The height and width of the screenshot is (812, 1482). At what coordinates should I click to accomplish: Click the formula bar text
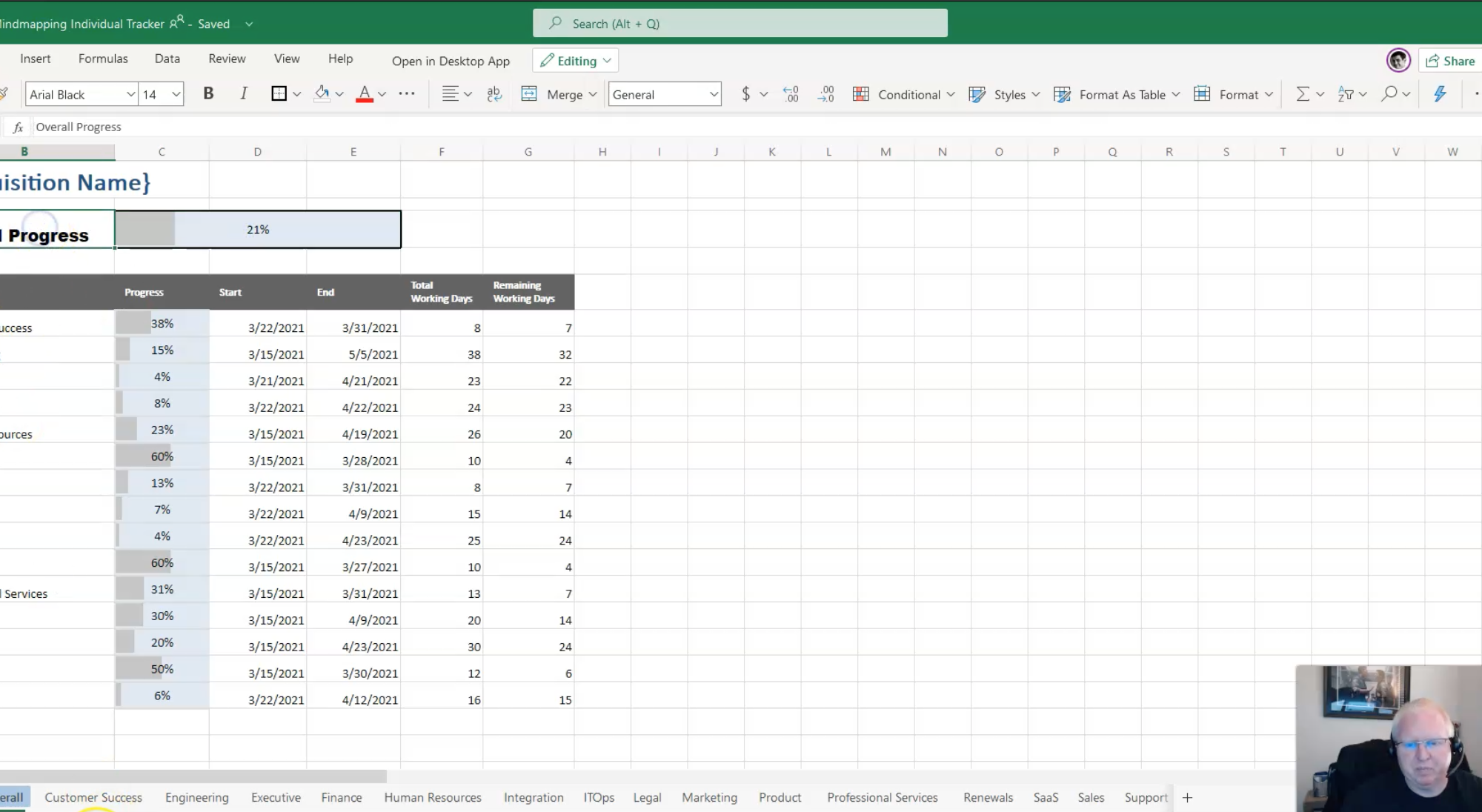coord(79,127)
